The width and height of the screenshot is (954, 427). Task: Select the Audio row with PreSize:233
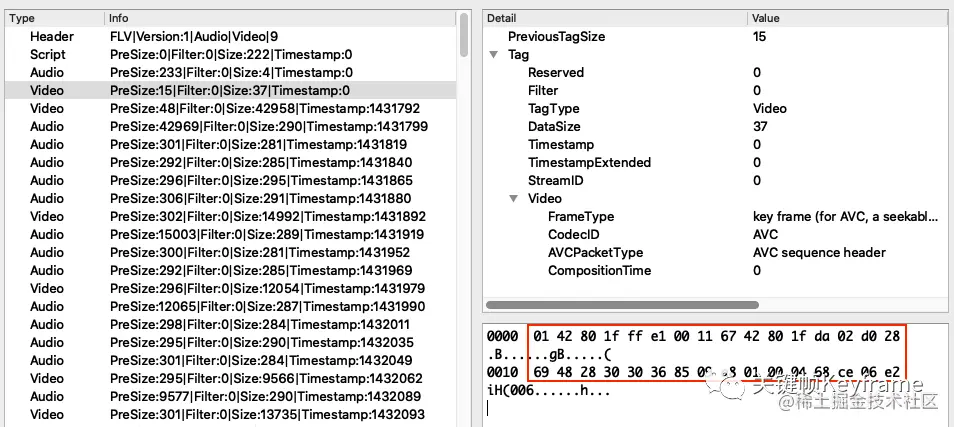tap(231, 72)
